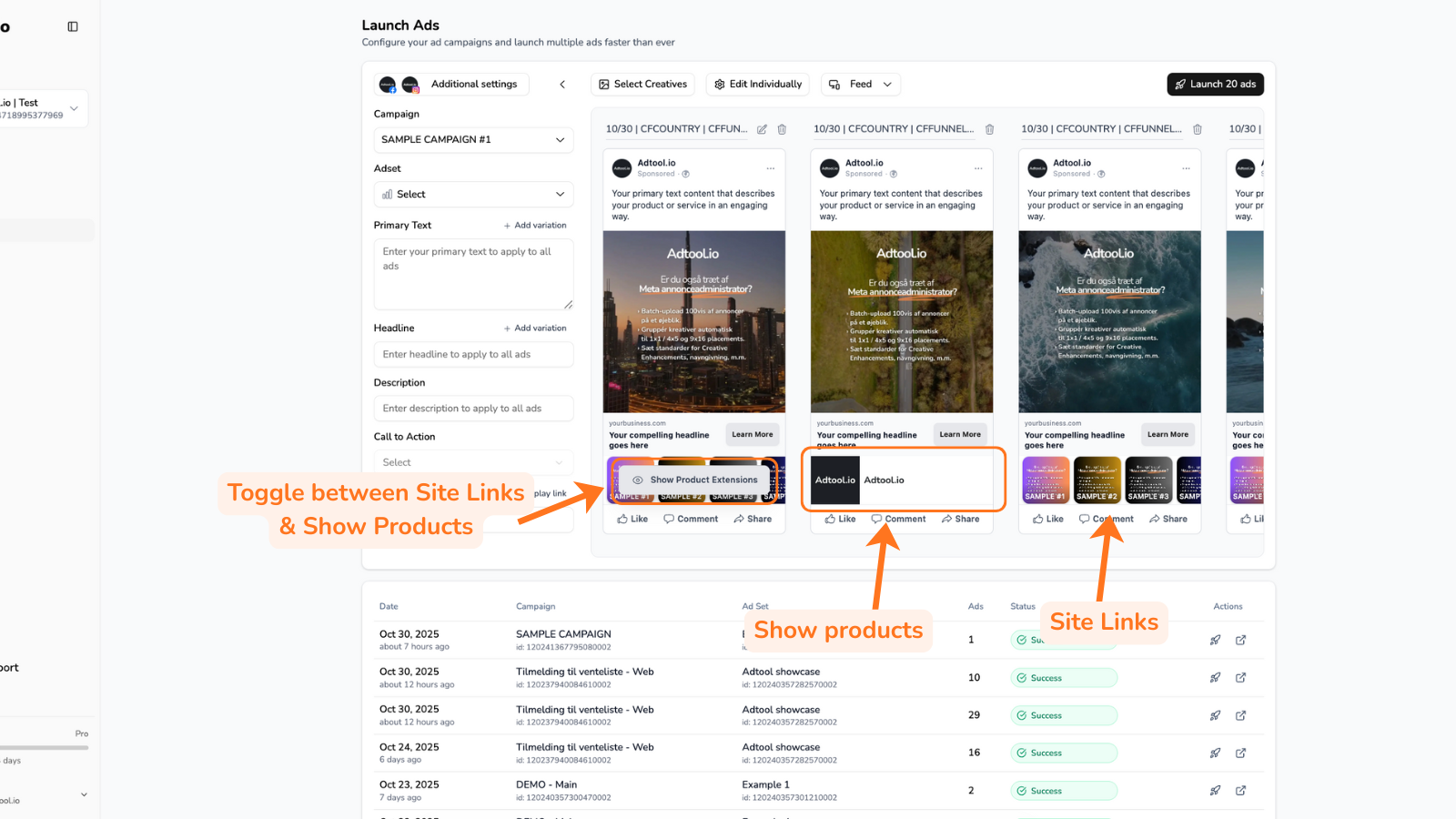Delete the city skyline ad with its trash icon

(x=782, y=129)
